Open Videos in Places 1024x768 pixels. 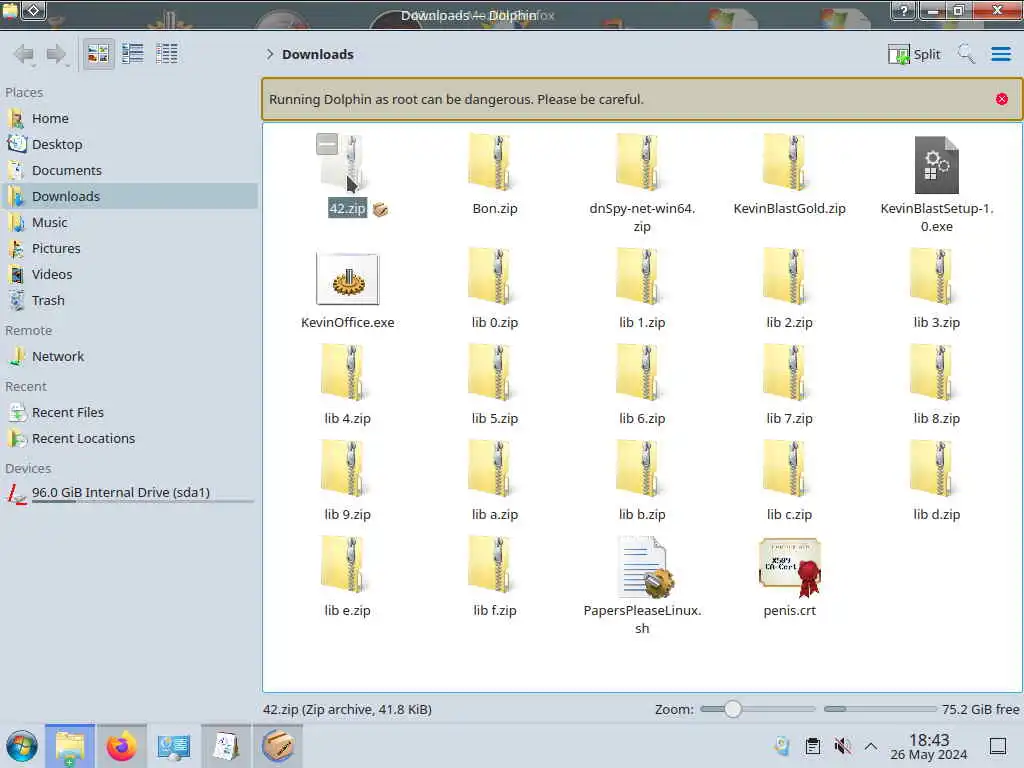coord(129,275)
